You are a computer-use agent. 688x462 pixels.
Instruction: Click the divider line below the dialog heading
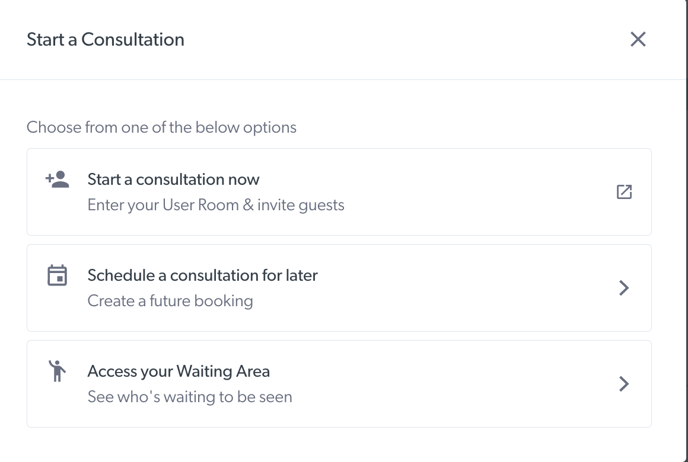click(343, 79)
